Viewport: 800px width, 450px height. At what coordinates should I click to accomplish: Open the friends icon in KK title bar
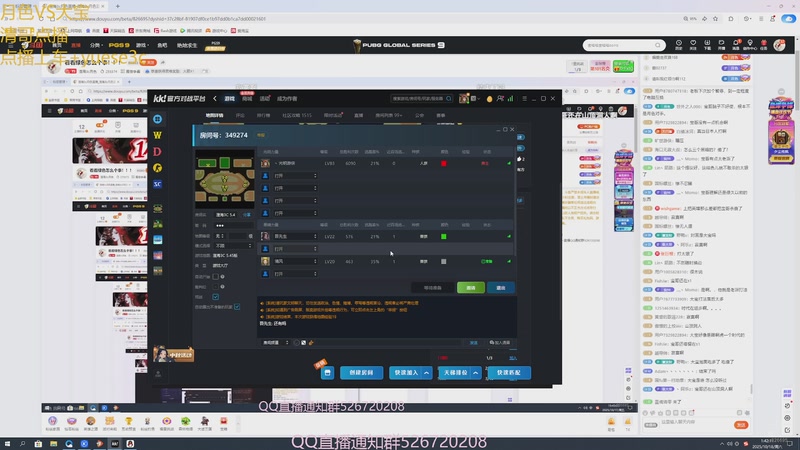500,98
